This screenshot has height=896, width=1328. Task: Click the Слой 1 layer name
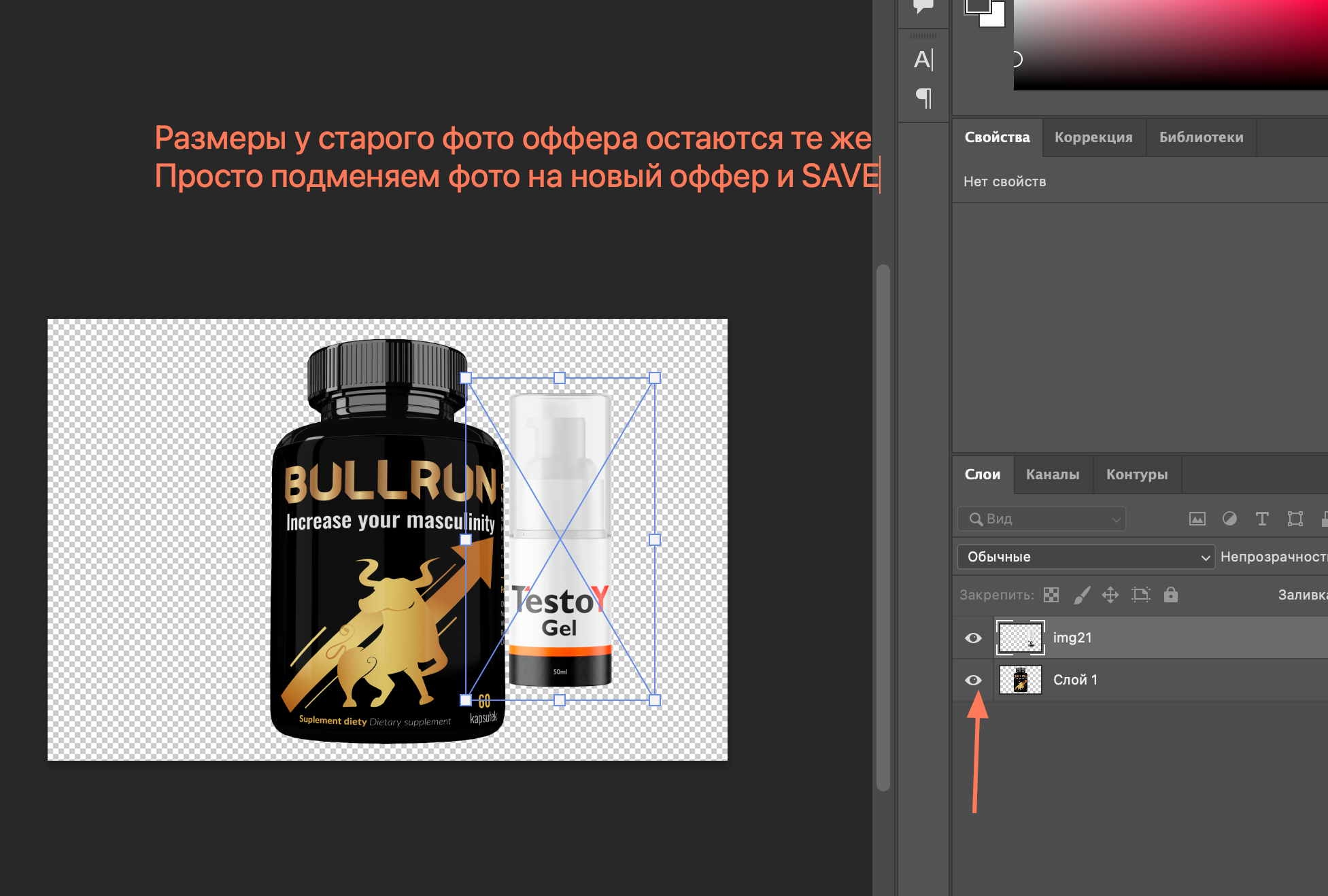1075,680
